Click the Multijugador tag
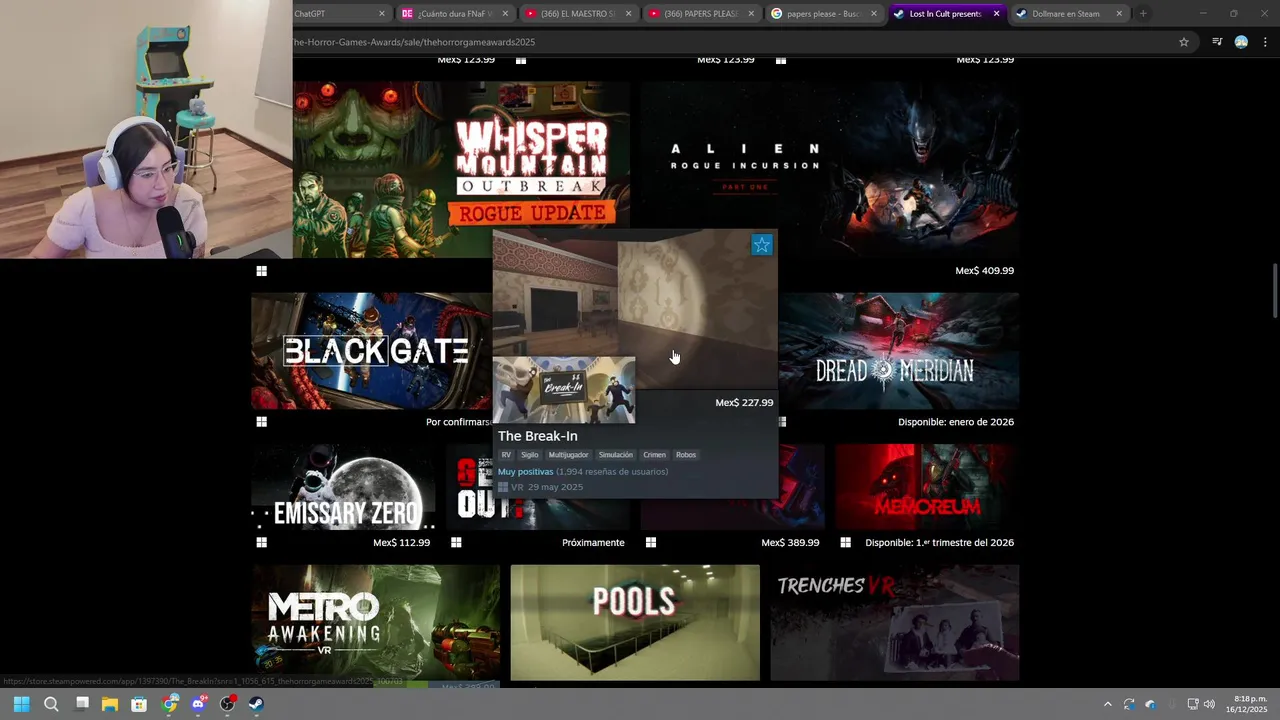Image resolution: width=1280 pixels, height=720 pixels. pyautogui.click(x=569, y=455)
